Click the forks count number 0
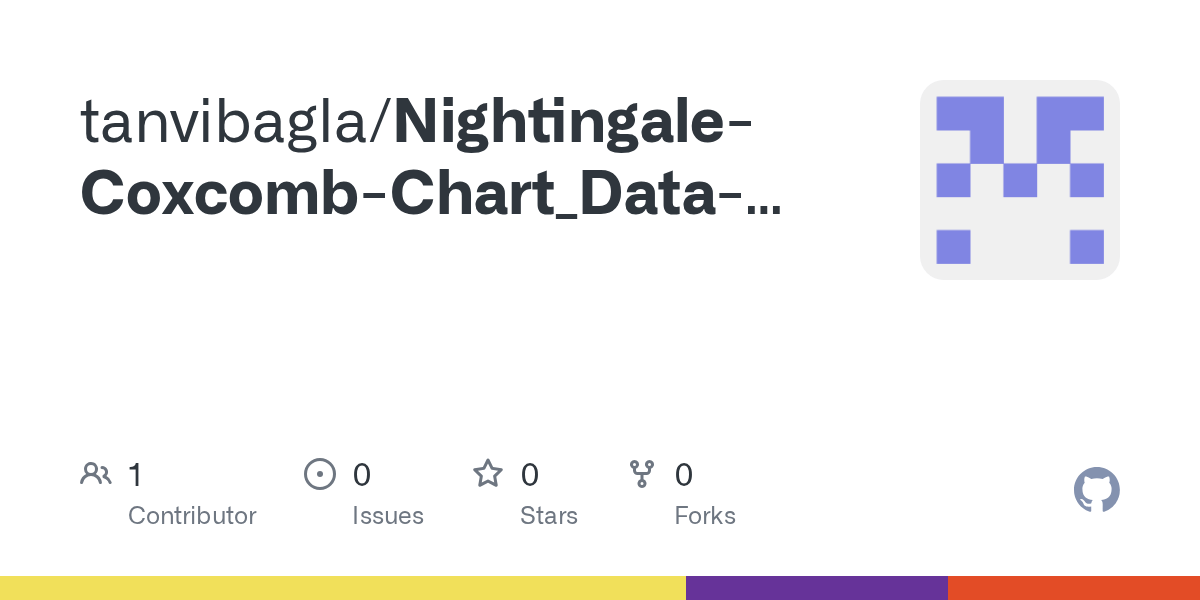The image size is (1200, 600). [x=684, y=474]
